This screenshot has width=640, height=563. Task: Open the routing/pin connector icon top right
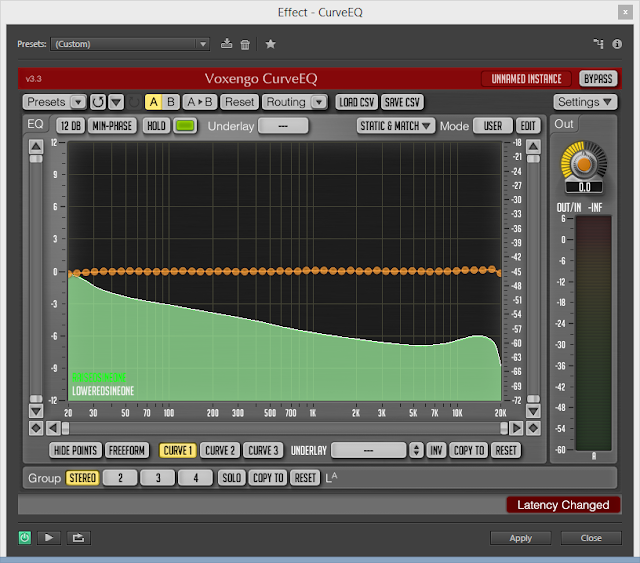click(x=598, y=43)
